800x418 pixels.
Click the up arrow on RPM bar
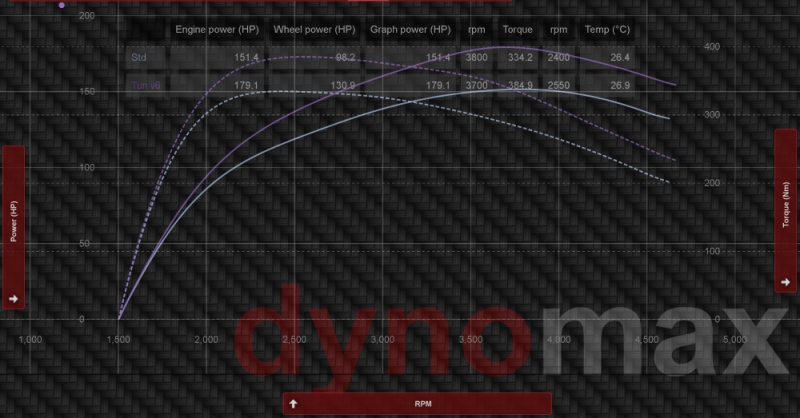[293, 404]
